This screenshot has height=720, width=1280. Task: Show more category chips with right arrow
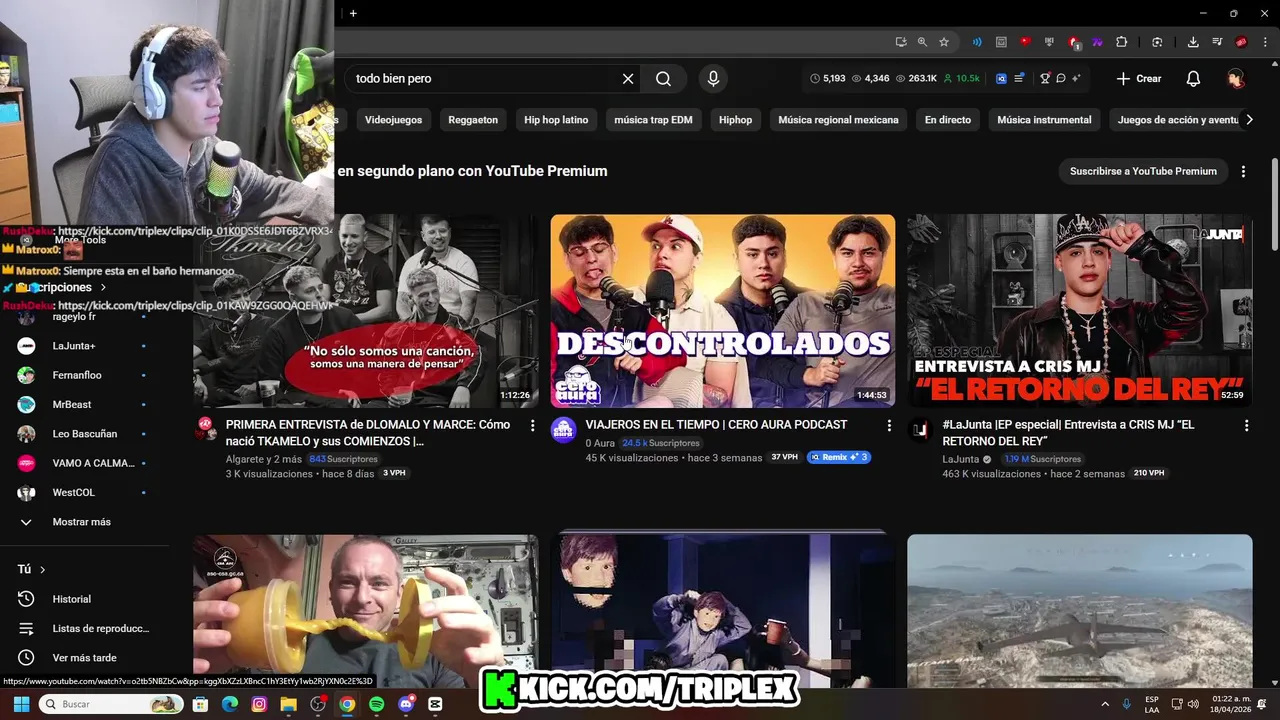[1249, 120]
